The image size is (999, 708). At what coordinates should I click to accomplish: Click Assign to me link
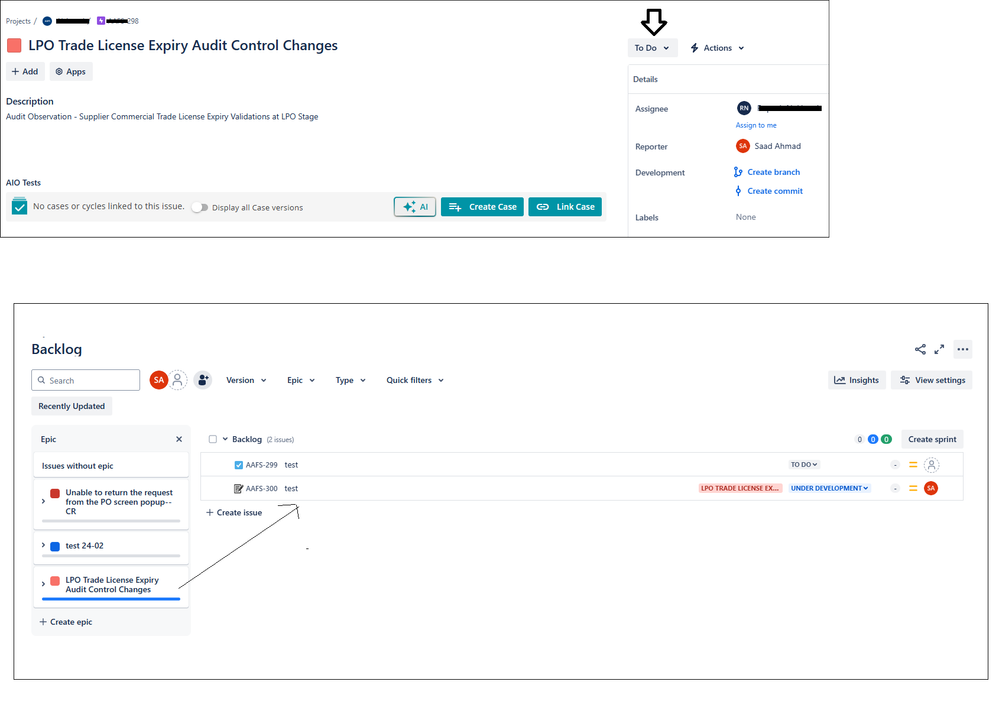(x=756, y=125)
